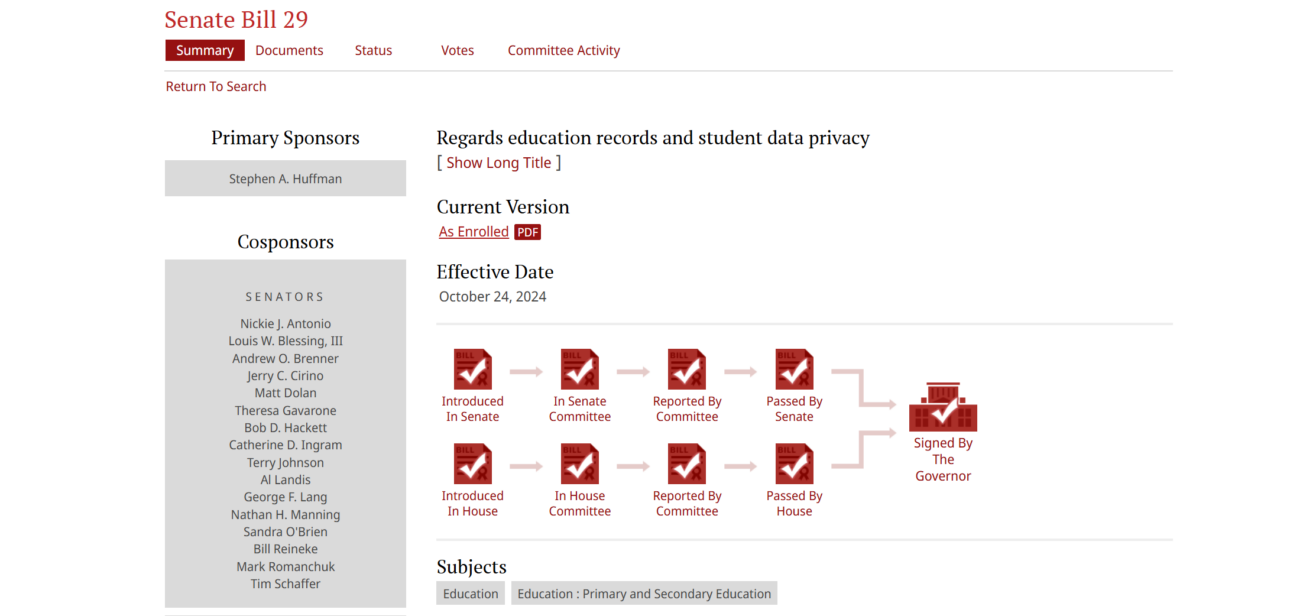Image resolution: width=1290 pixels, height=616 pixels.
Task: Click the PDF badge beside As Enrolled
Action: (527, 232)
